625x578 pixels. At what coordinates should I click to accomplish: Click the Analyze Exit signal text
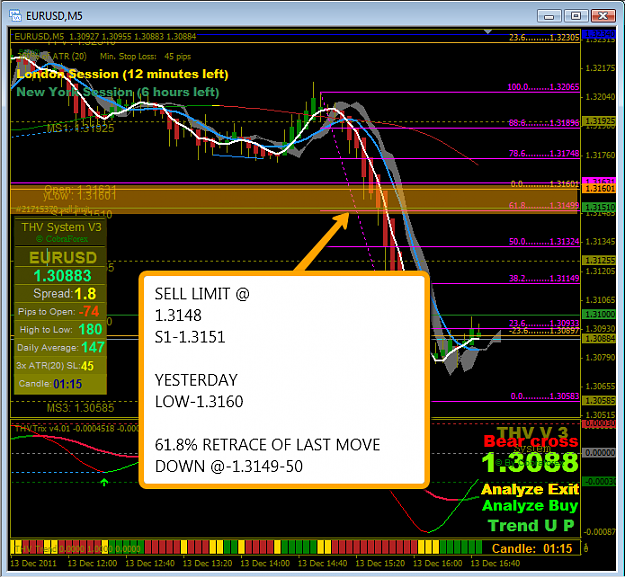[530, 489]
